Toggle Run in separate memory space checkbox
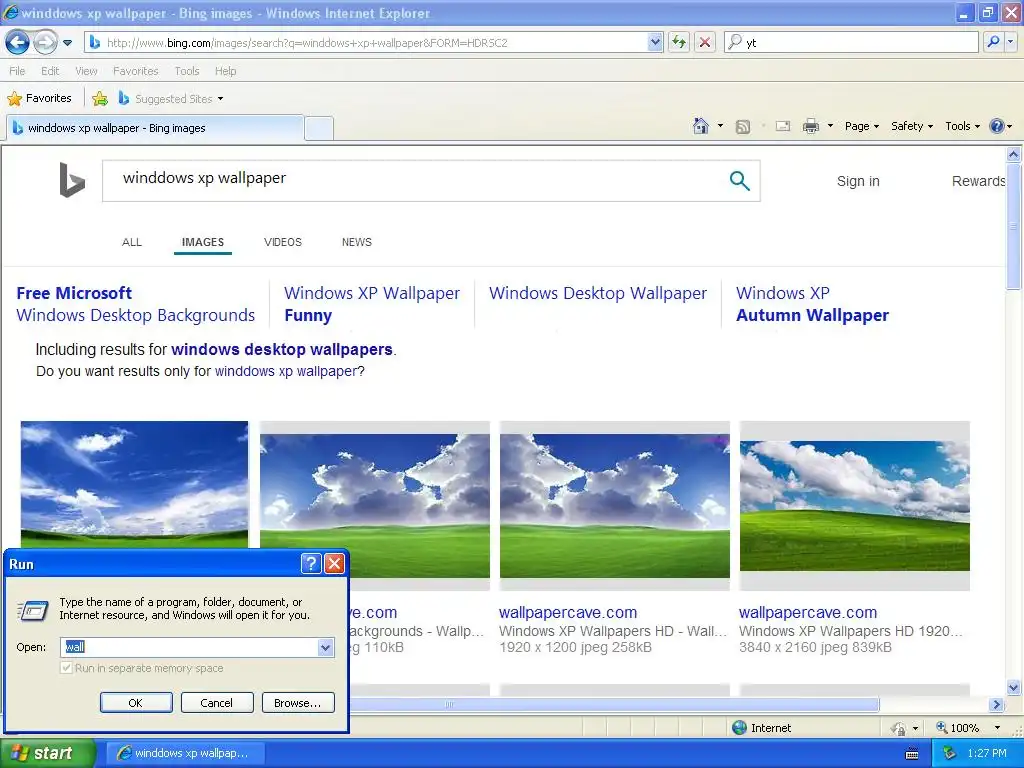1024x768 pixels. pos(66,668)
